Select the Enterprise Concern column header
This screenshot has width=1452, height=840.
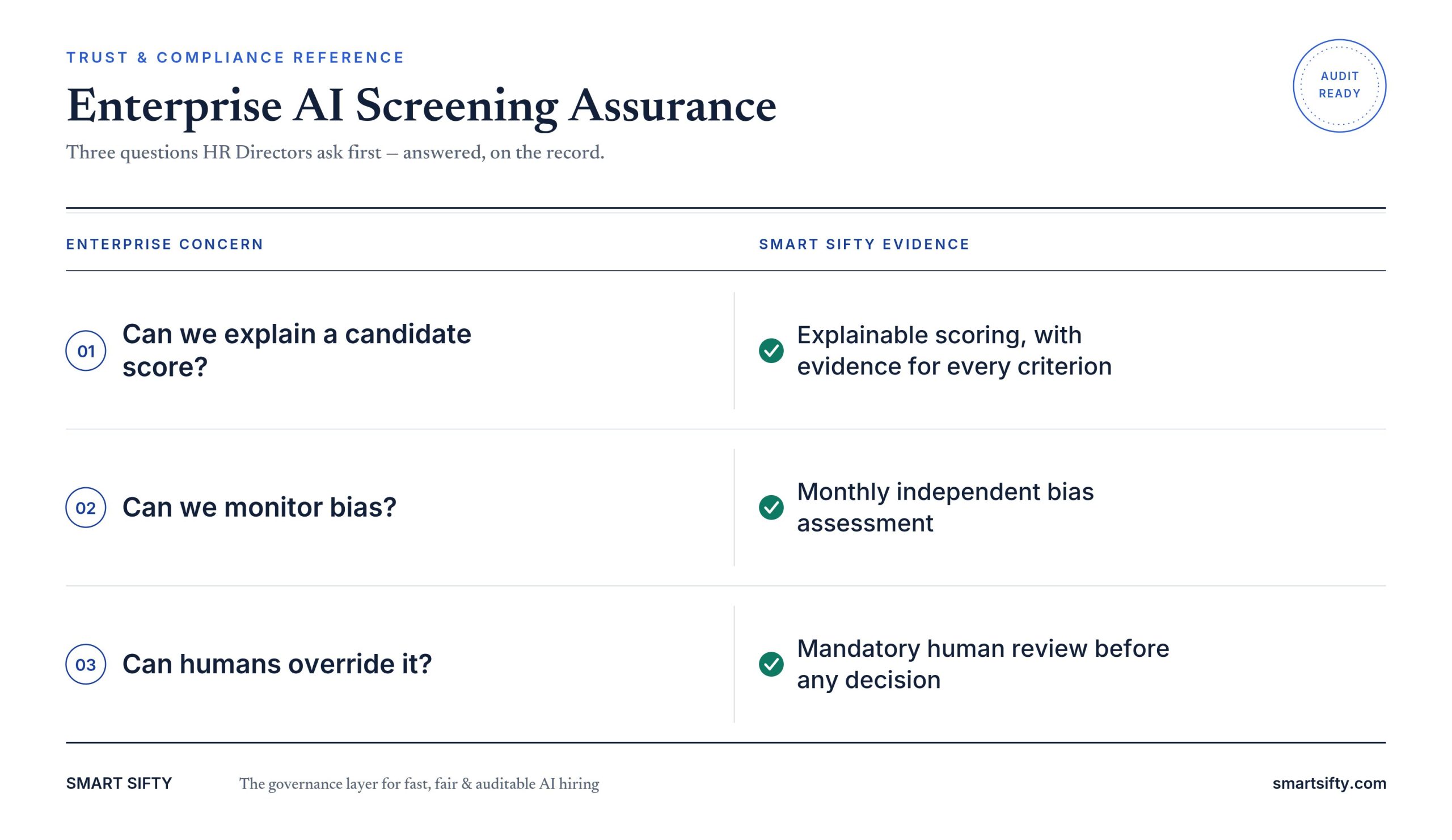coord(165,244)
